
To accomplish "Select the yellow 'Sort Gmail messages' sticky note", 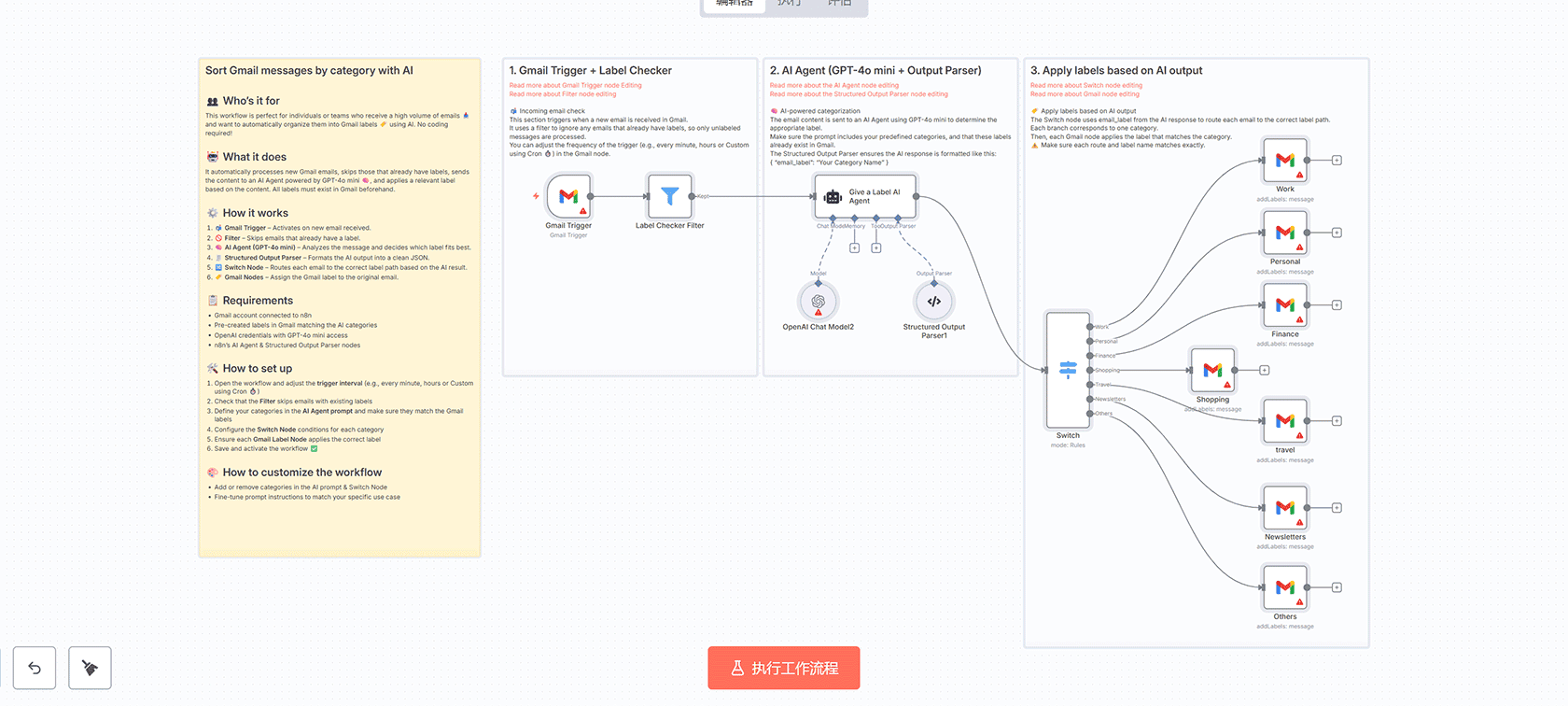I will coord(340,523).
